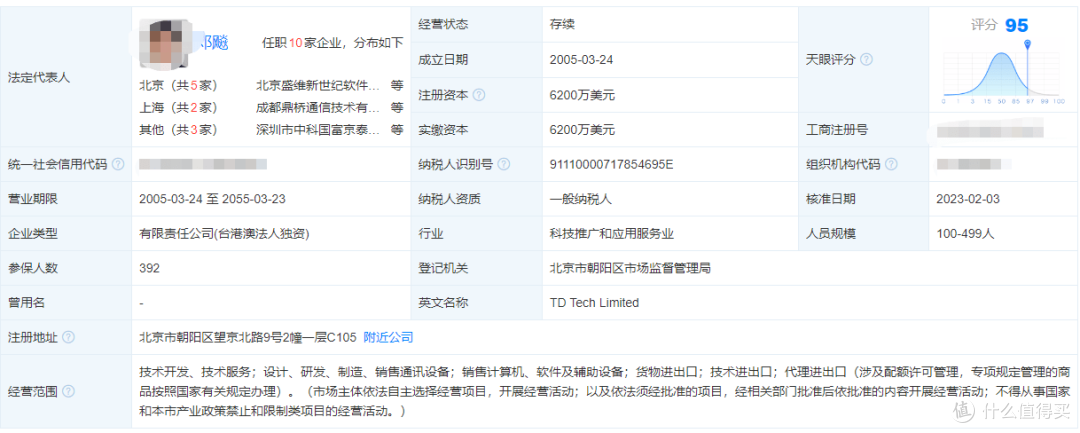Click the 科技推广和应用服务业 industry value
This screenshot has height=433, width=1080.
[x=612, y=234]
